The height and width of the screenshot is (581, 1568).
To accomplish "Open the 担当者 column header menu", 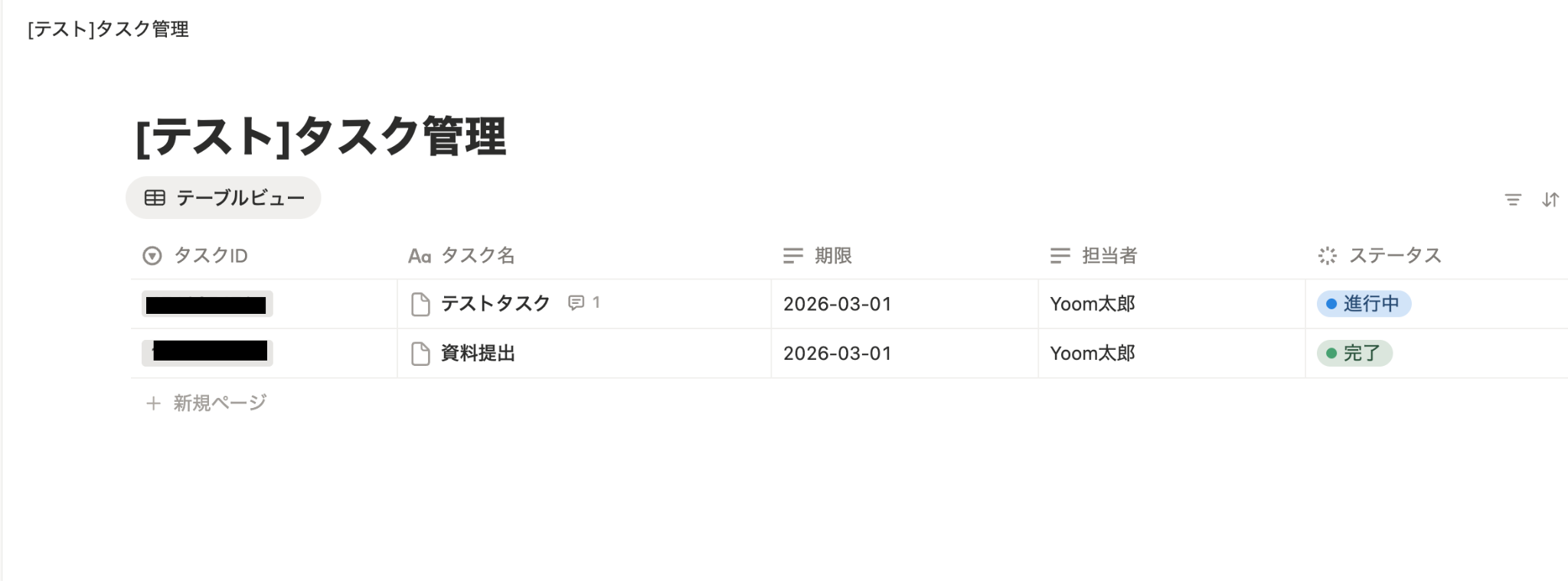I will (1109, 256).
